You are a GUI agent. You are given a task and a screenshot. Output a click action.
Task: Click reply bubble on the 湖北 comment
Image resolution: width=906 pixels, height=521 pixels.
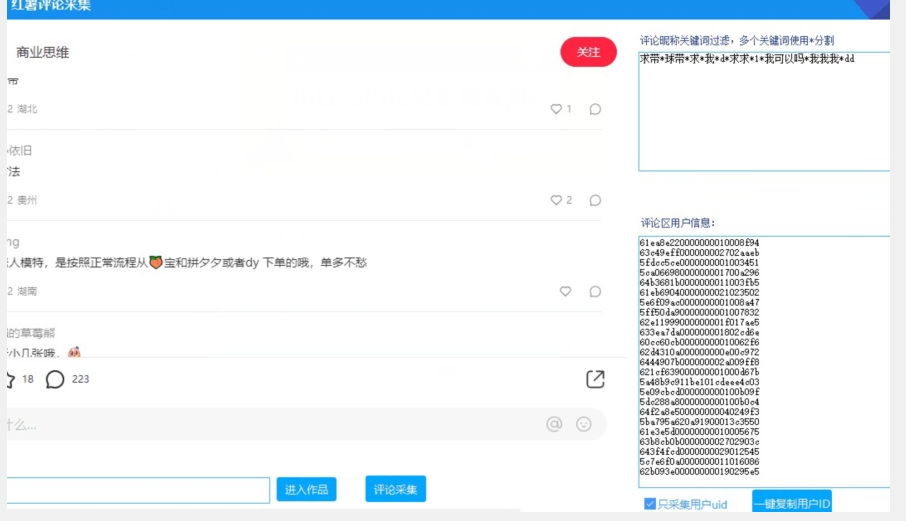tap(595, 109)
